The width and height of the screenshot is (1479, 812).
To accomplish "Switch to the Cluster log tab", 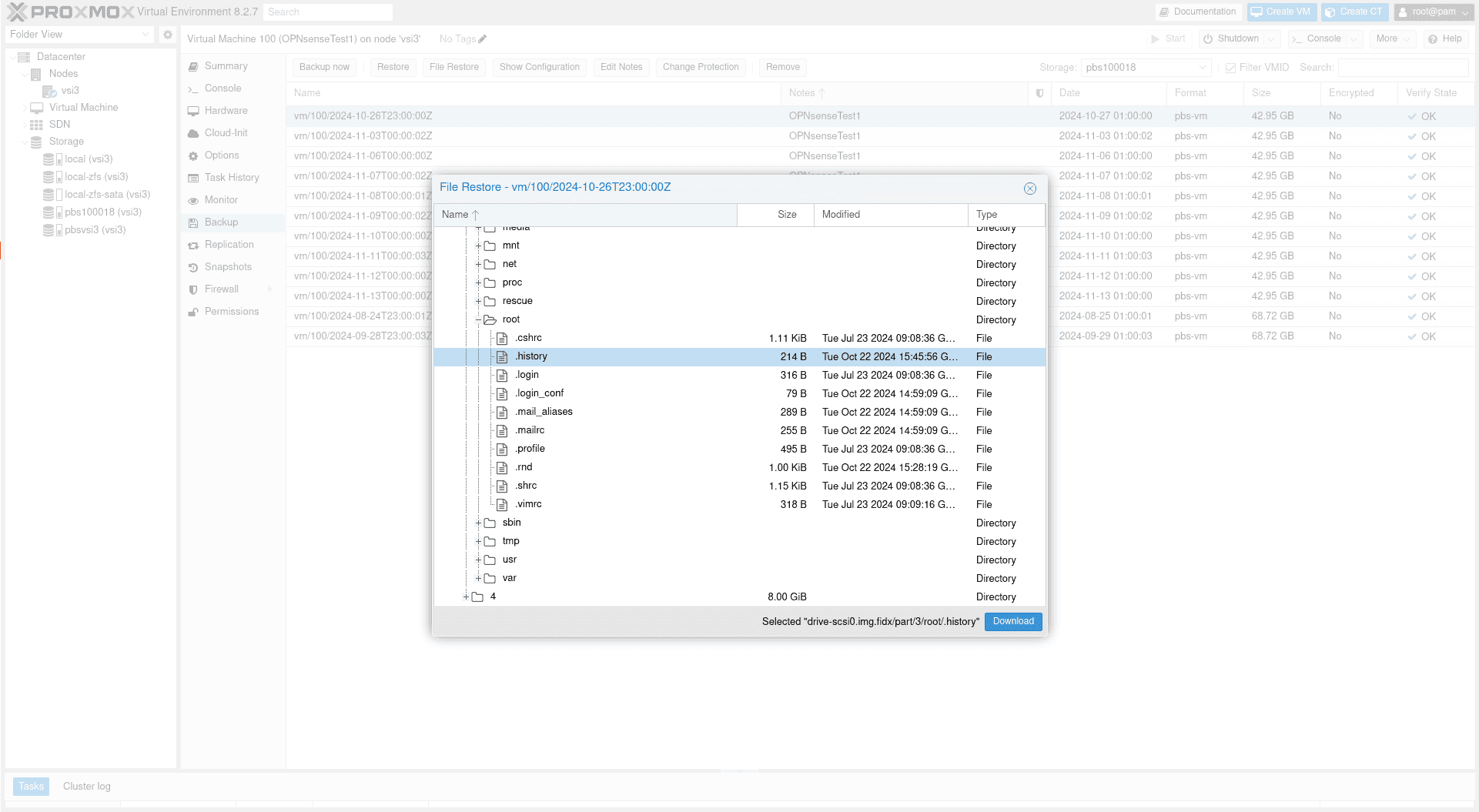I will 86,787.
